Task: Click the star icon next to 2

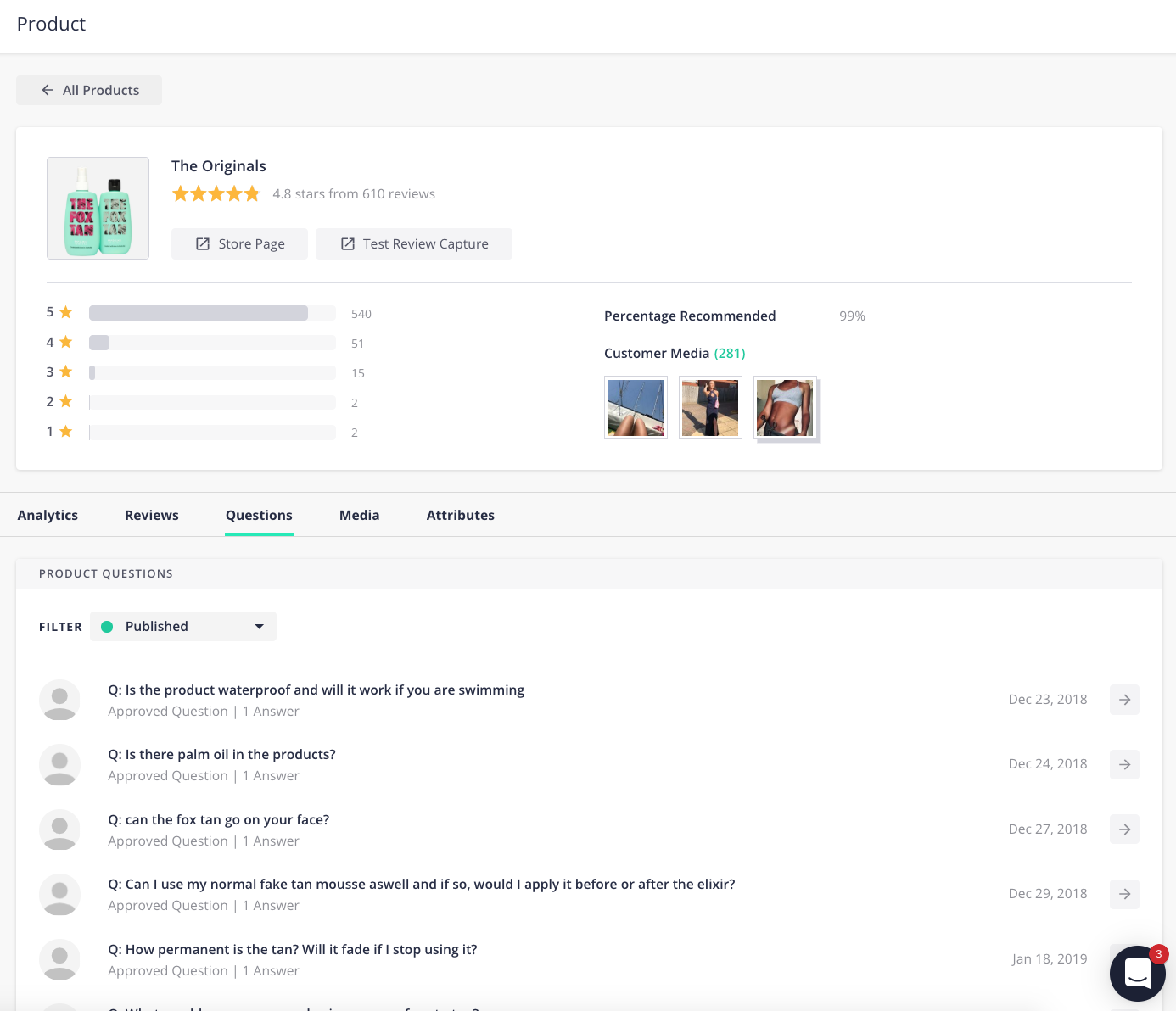Action: 65,401
